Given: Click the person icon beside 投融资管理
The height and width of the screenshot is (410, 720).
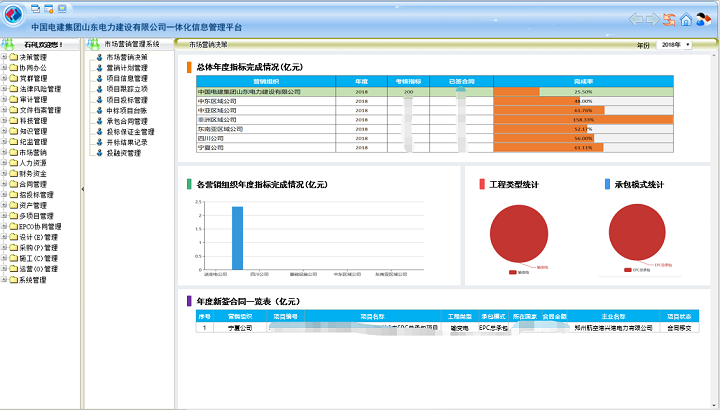Looking at the screenshot, I should coord(99,153).
